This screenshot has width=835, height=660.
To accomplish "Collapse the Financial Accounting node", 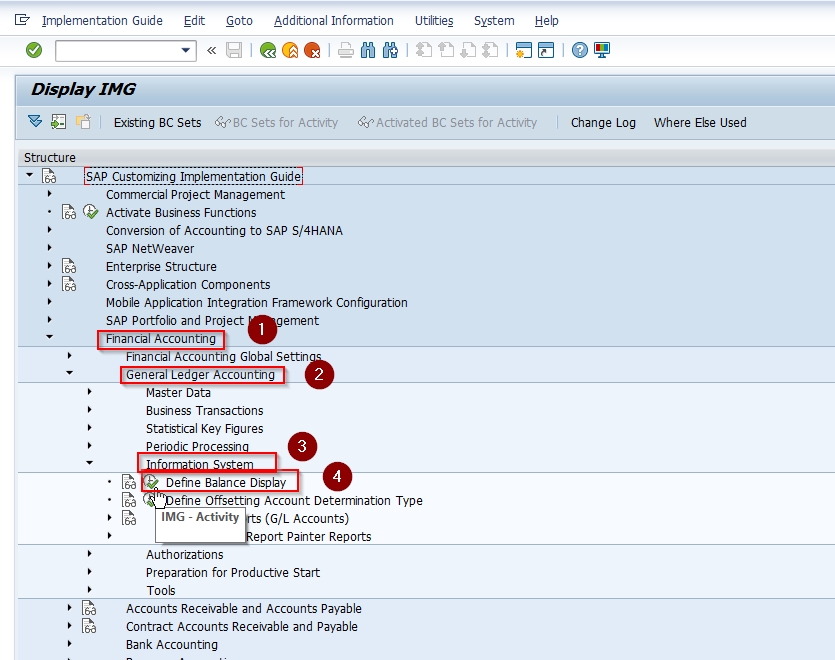I will coord(50,337).
